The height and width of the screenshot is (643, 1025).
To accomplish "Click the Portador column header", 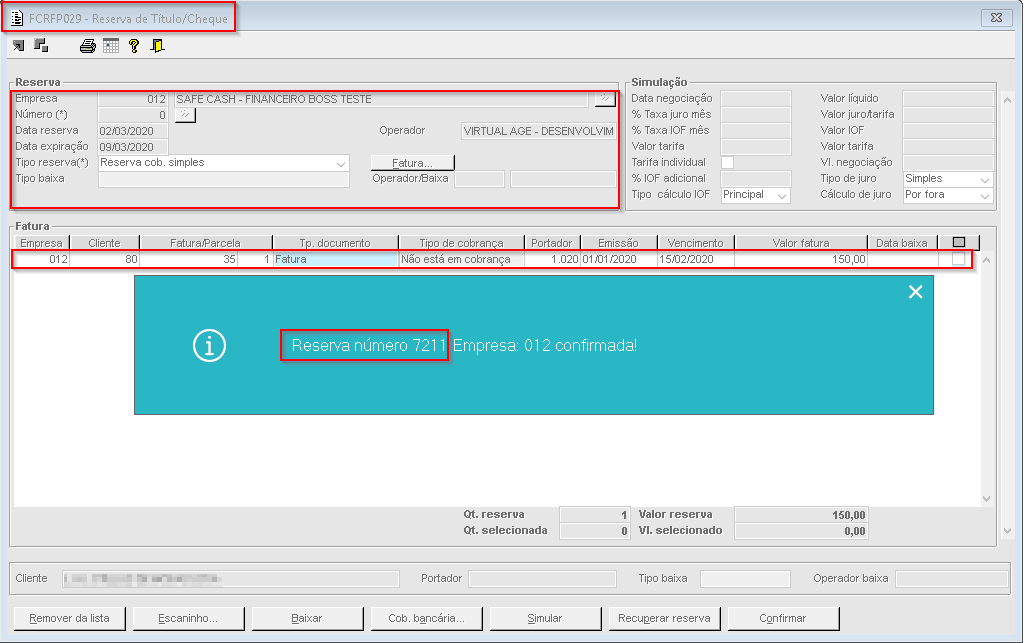I will pos(552,243).
